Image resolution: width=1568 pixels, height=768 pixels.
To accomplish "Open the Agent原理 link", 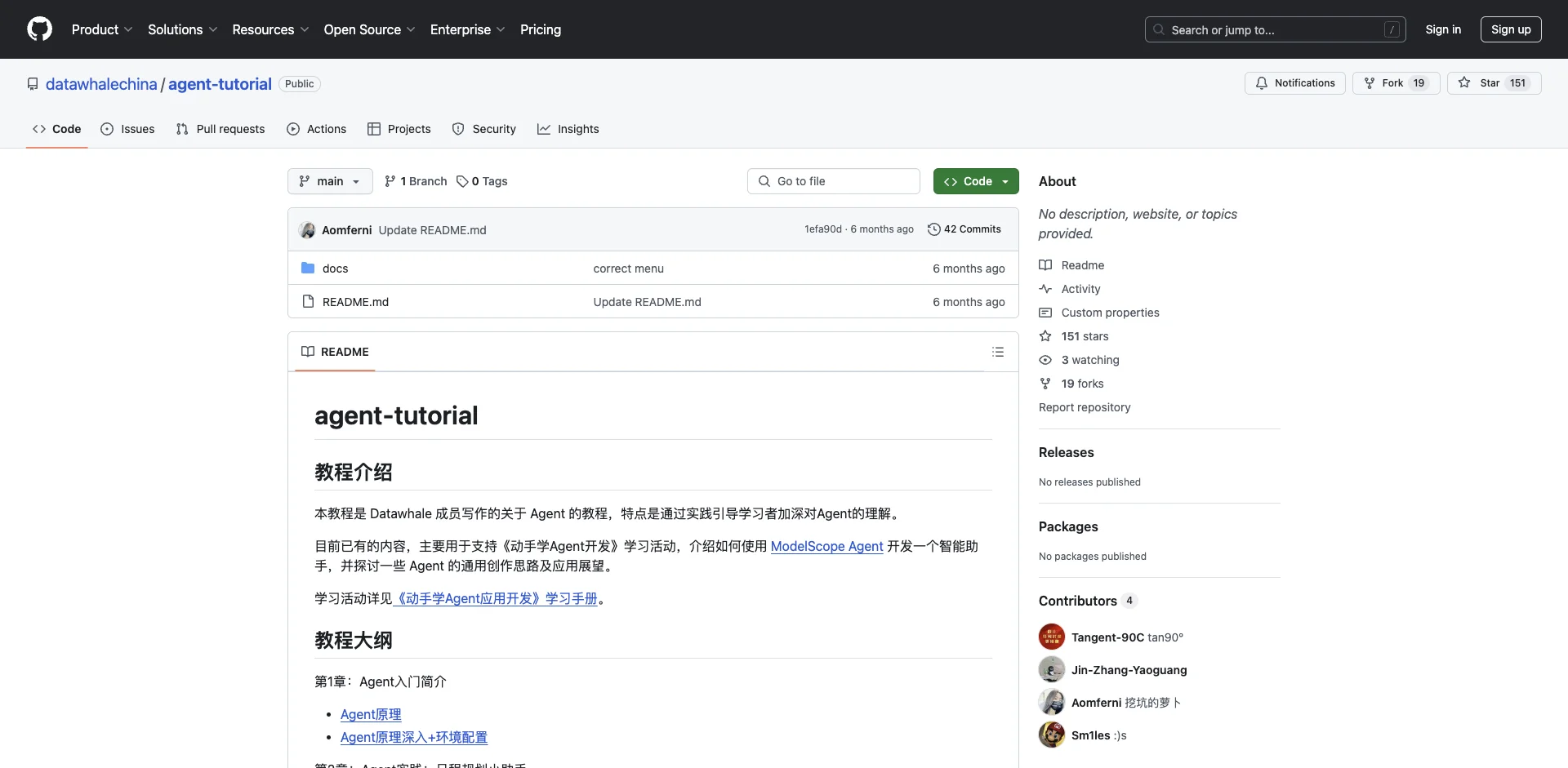I will [371, 714].
